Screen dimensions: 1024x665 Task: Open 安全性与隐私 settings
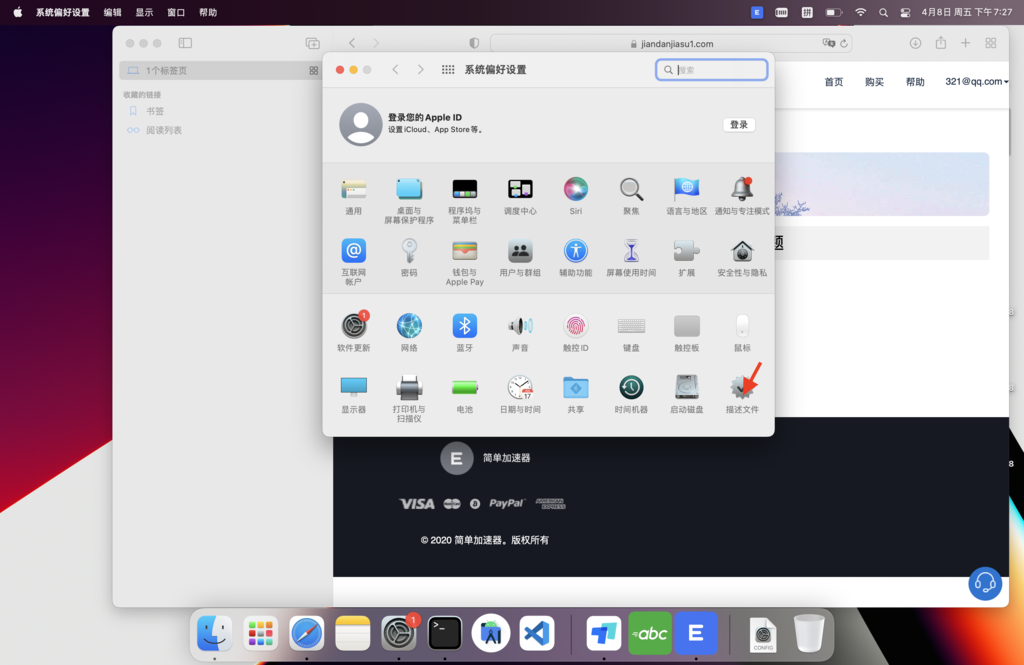pos(742,250)
